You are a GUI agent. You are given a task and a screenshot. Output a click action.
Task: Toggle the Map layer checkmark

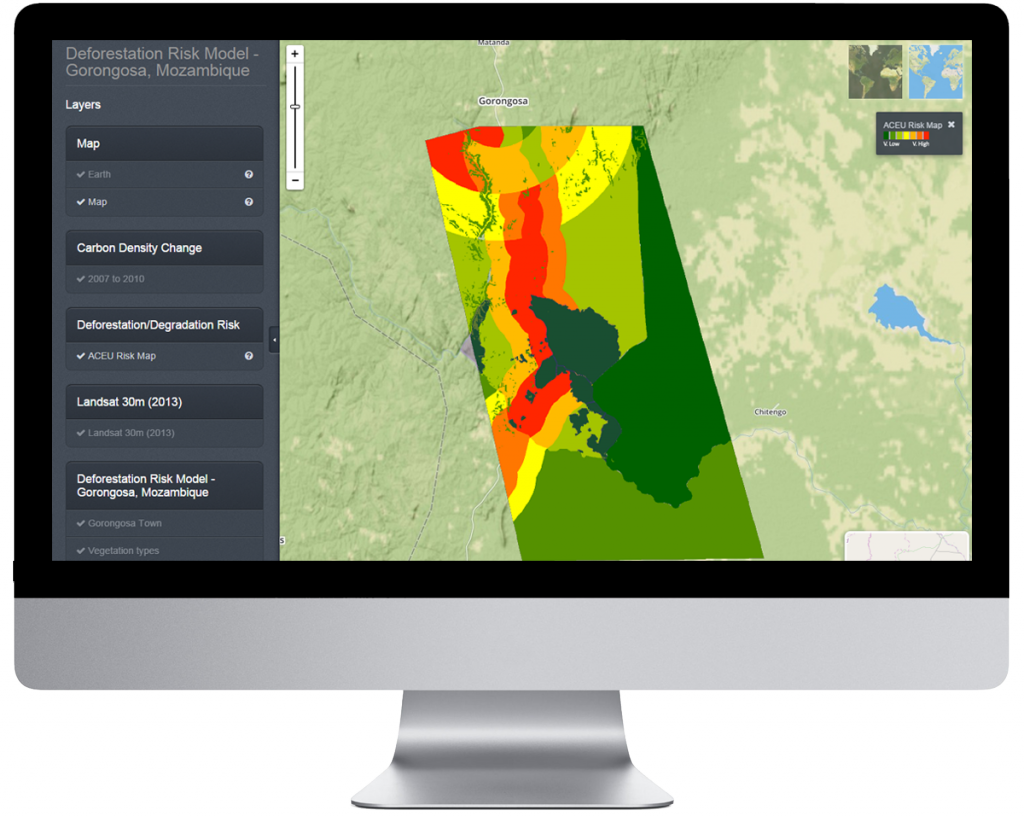coord(81,202)
